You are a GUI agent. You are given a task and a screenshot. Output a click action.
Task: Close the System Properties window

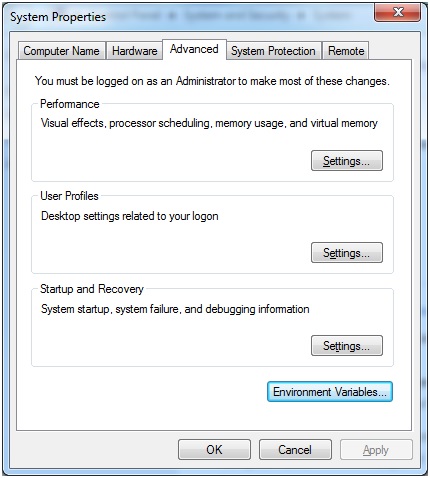[x=397, y=13]
